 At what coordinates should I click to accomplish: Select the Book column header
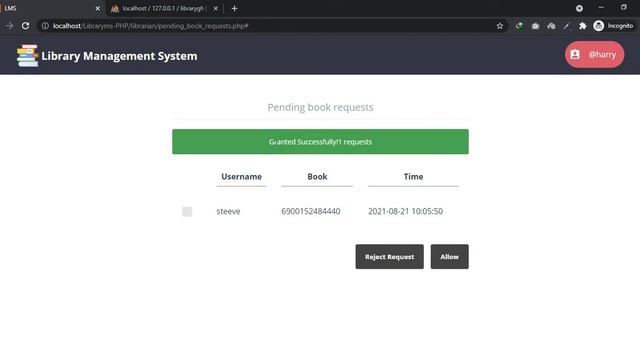click(x=317, y=177)
